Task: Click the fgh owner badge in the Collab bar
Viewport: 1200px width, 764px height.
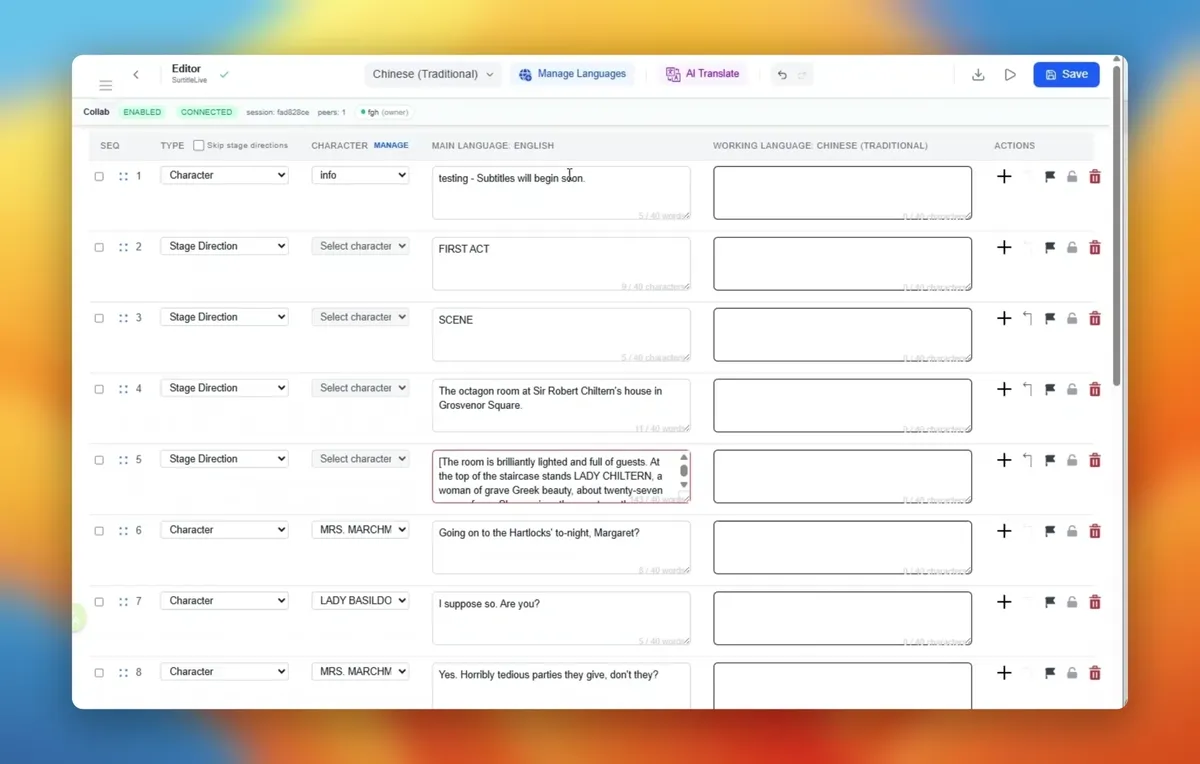Action: (383, 112)
